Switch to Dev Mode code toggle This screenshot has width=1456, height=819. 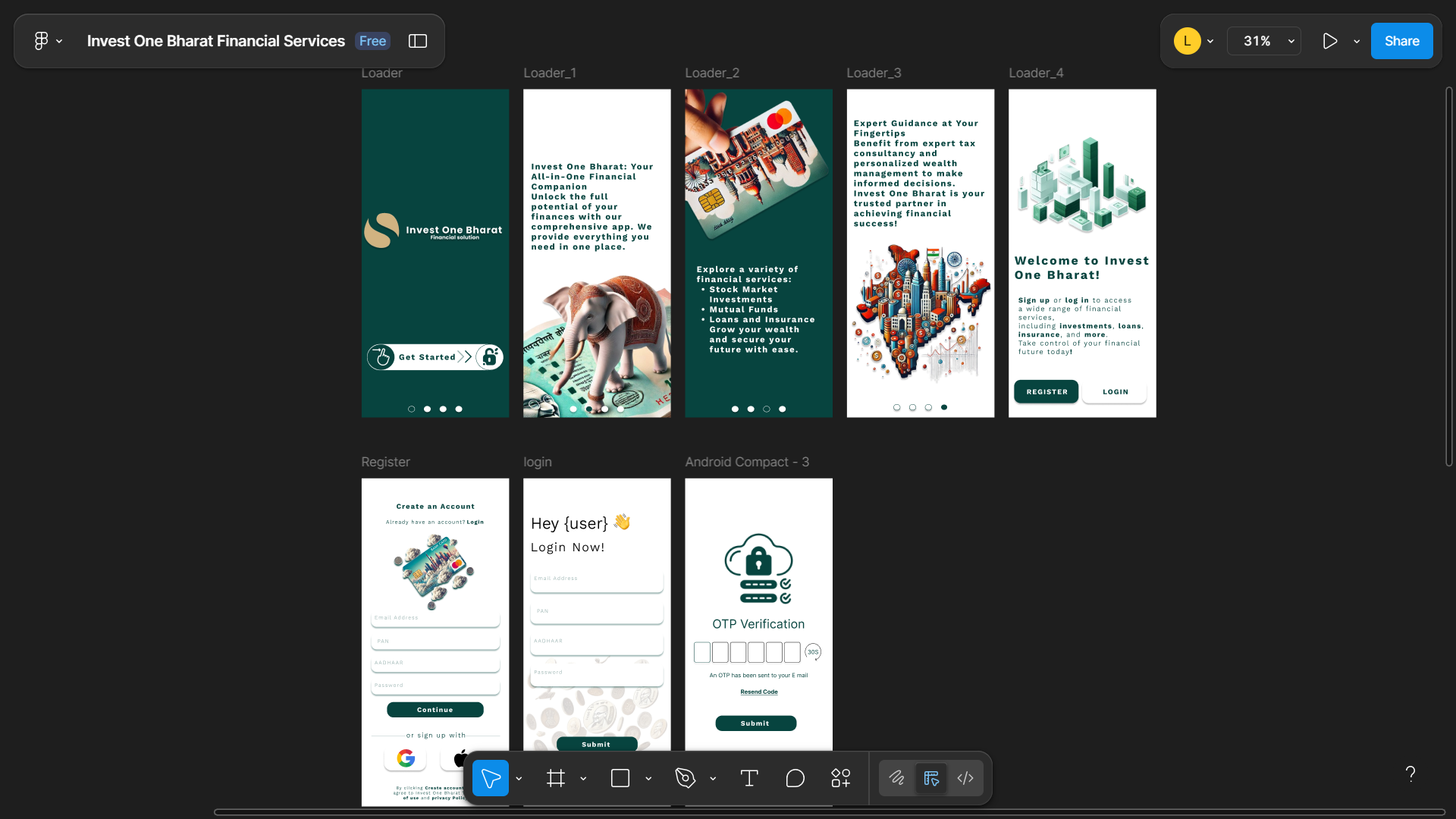point(965,778)
